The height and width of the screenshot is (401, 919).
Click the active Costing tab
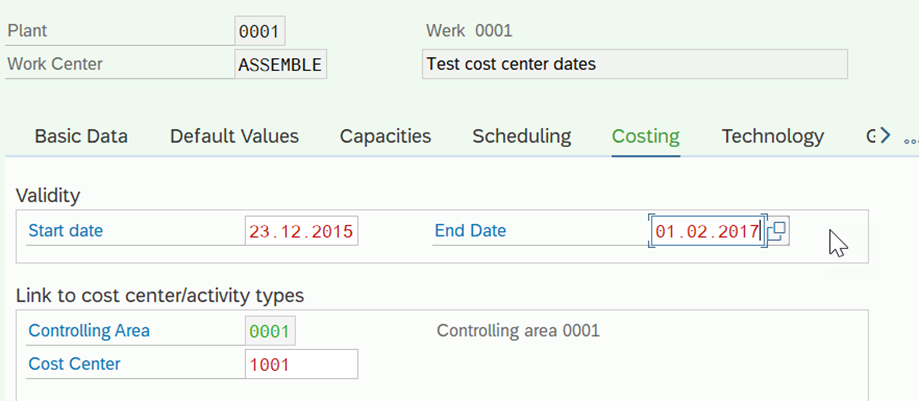click(646, 137)
